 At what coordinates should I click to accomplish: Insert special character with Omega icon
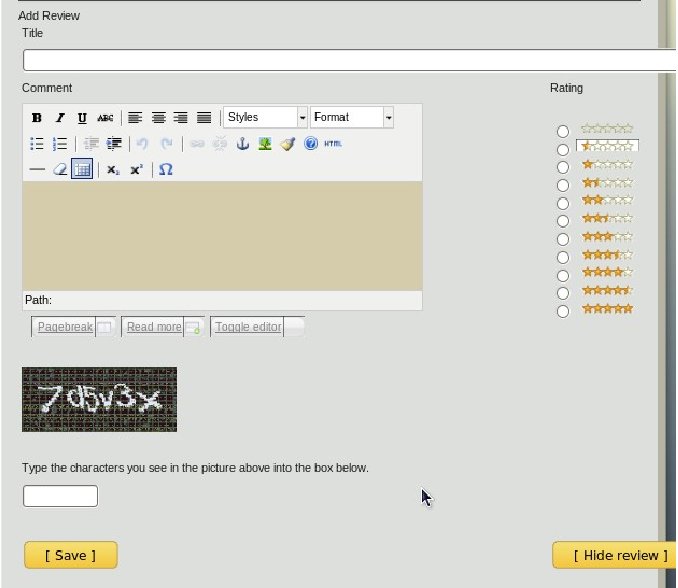[x=166, y=169]
